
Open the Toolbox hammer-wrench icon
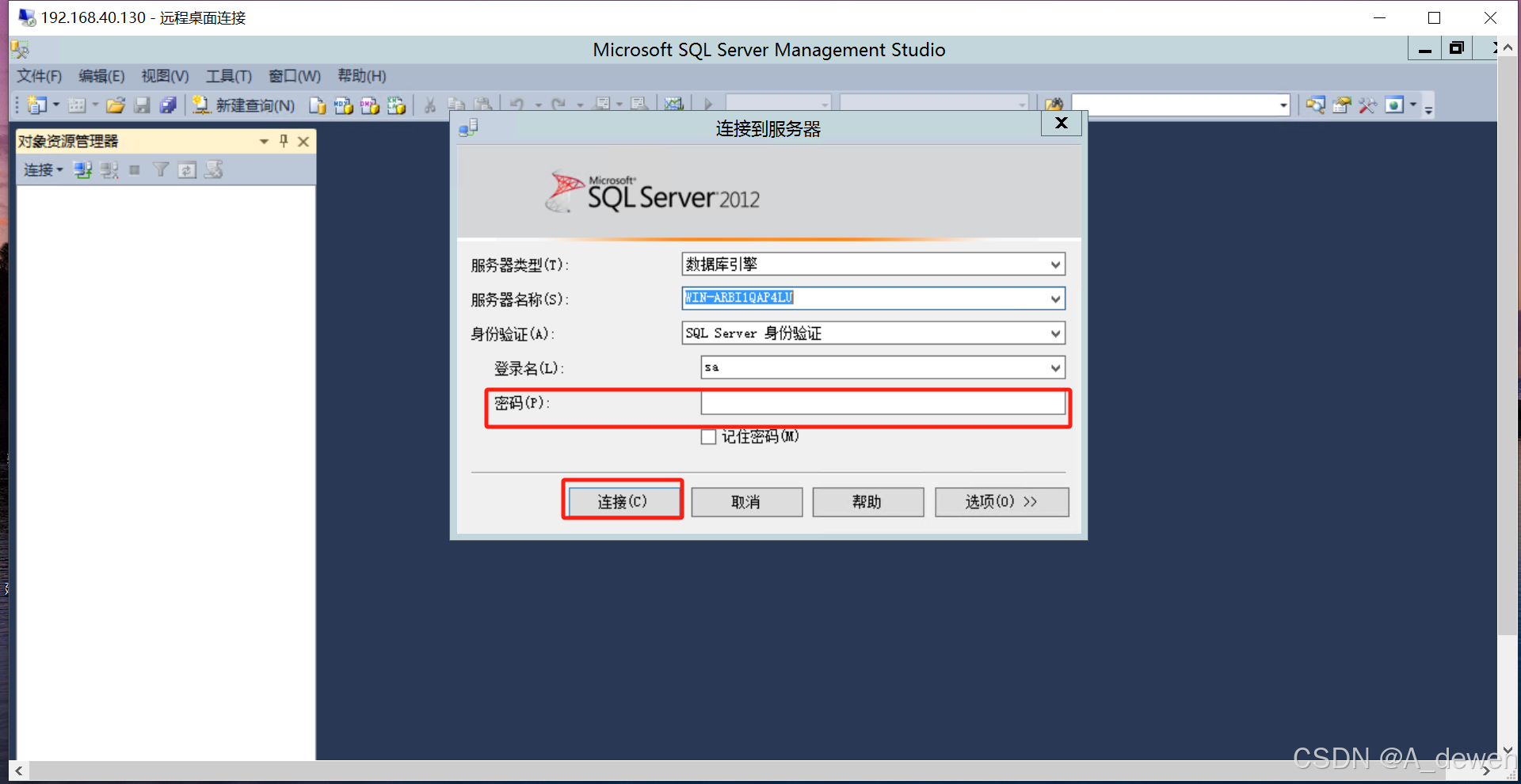click(1368, 105)
